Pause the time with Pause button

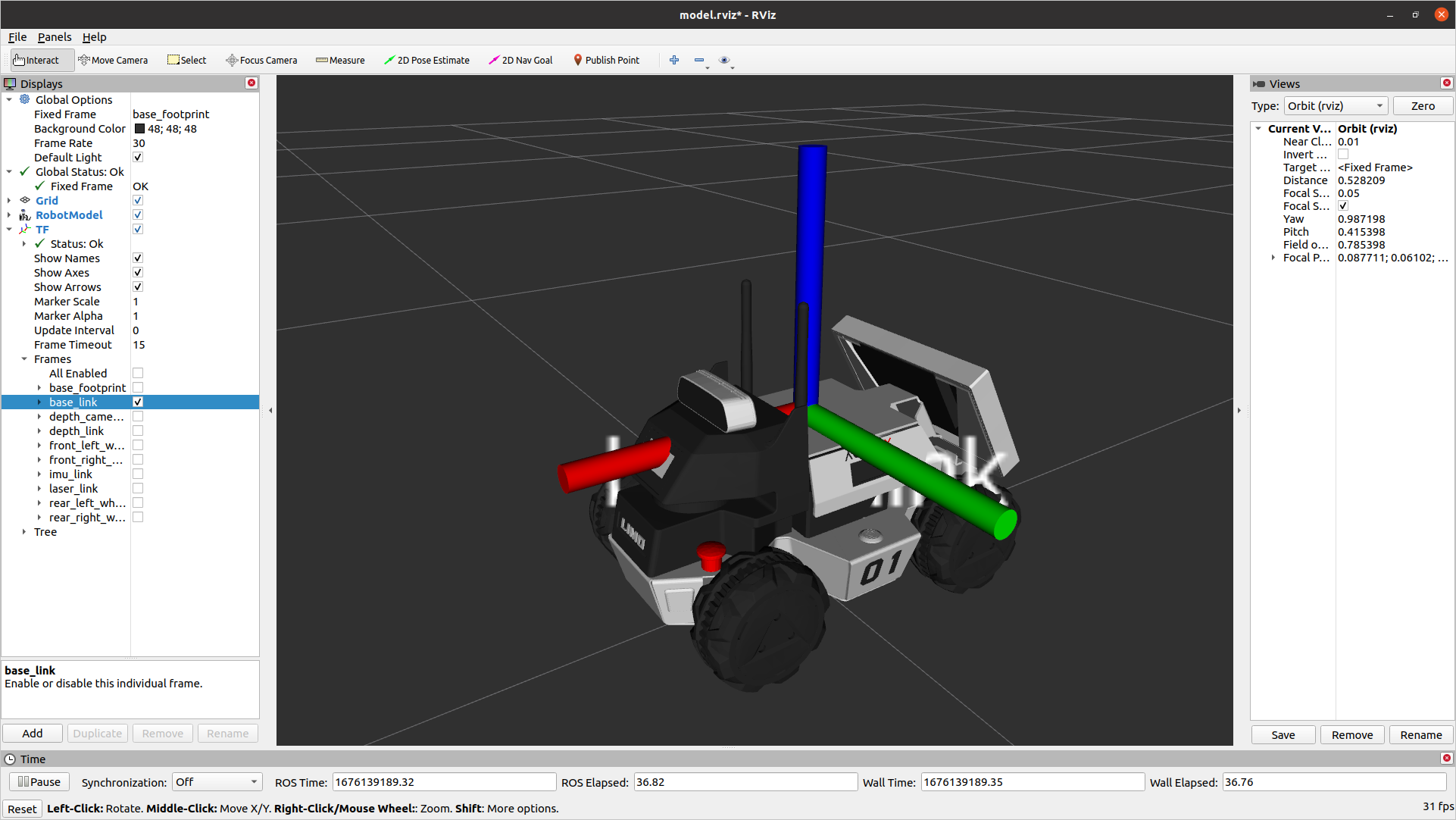[39, 781]
